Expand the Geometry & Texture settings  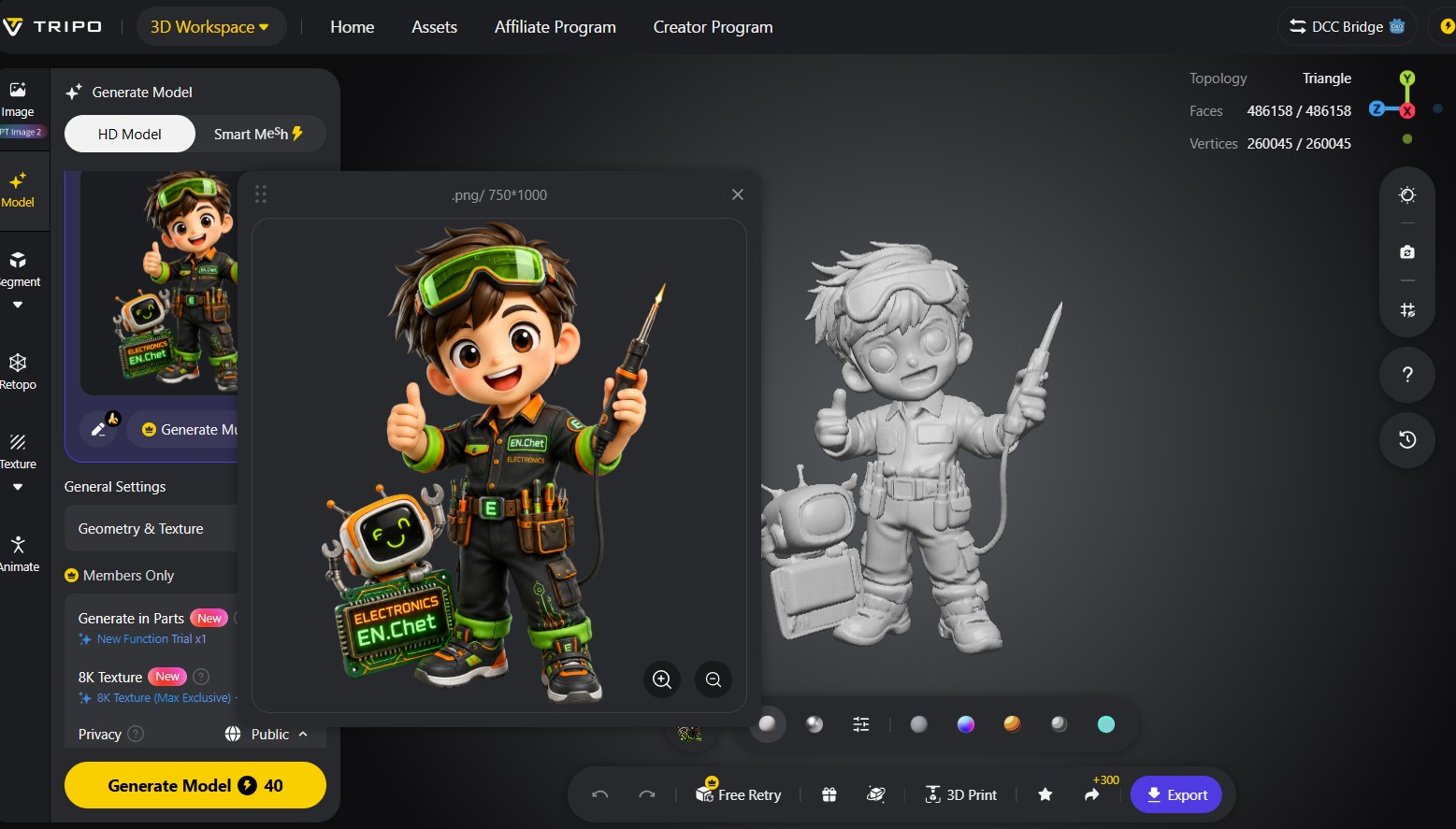(x=151, y=529)
